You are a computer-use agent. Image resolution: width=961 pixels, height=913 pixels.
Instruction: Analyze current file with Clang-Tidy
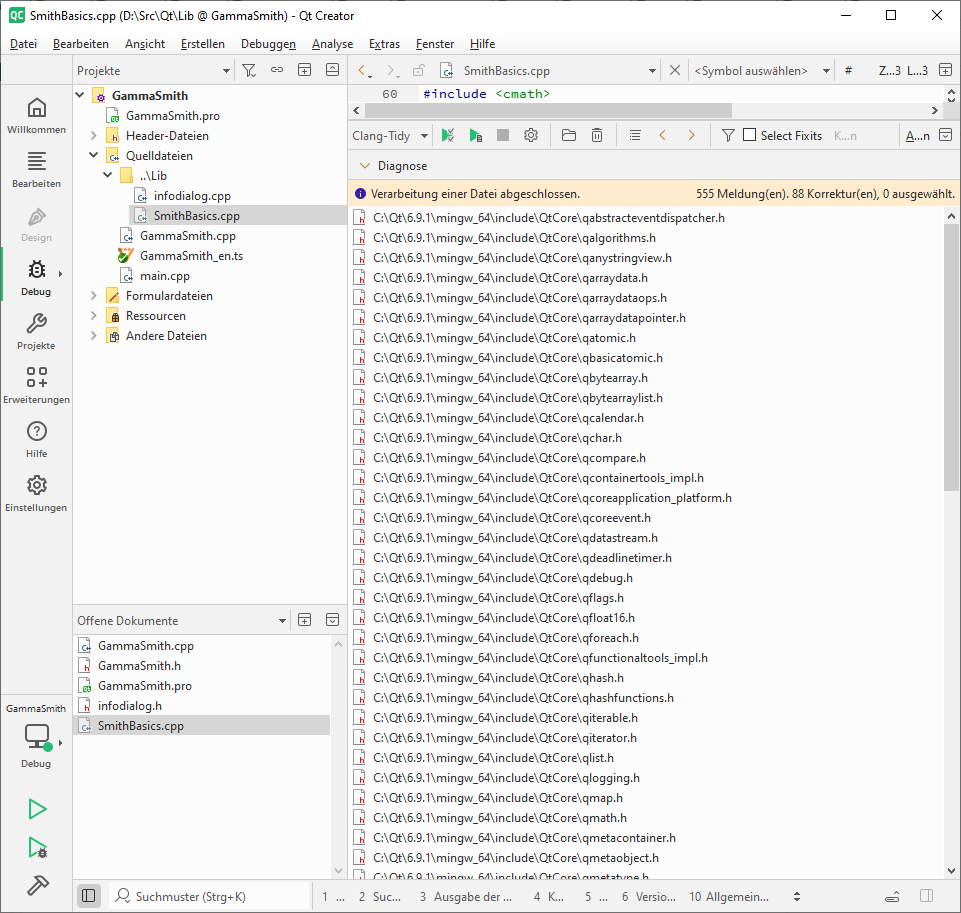pos(476,135)
